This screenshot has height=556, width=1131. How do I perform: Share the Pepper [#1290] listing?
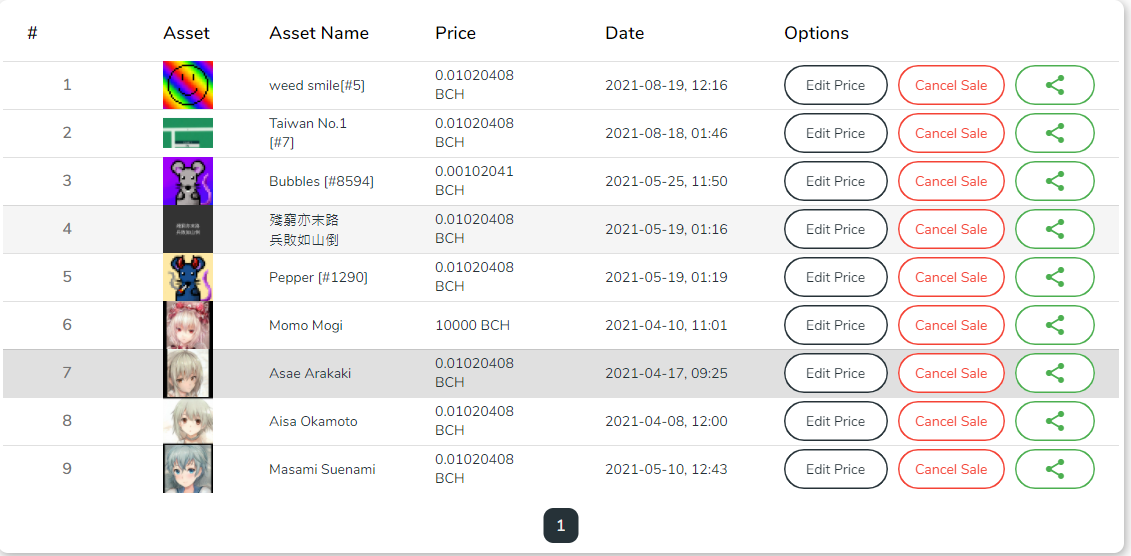(1055, 277)
